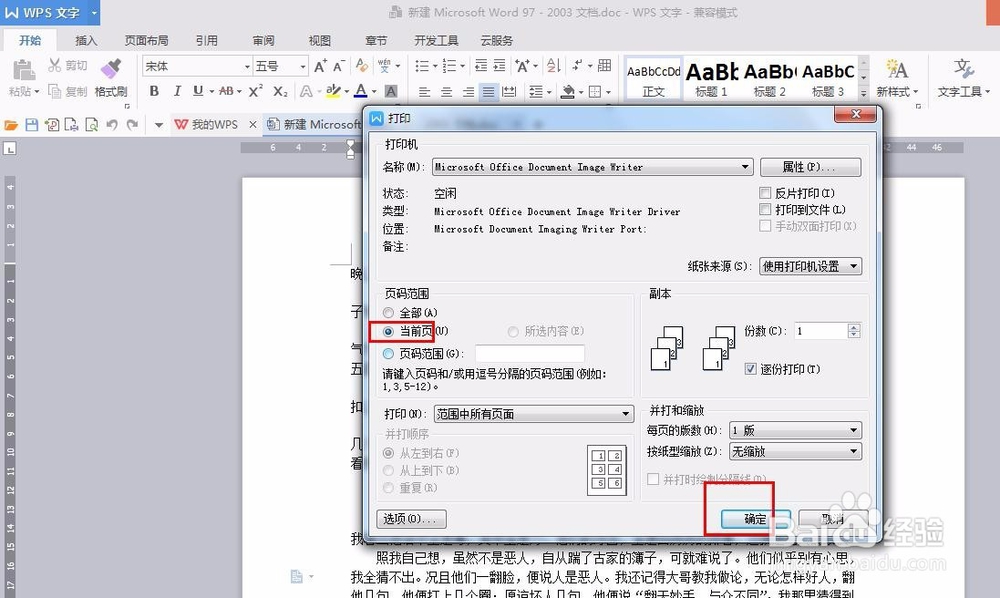Viewport: 1000px width, 598px height.
Task: Click the 选项(O)... options button
Action: coord(411,519)
